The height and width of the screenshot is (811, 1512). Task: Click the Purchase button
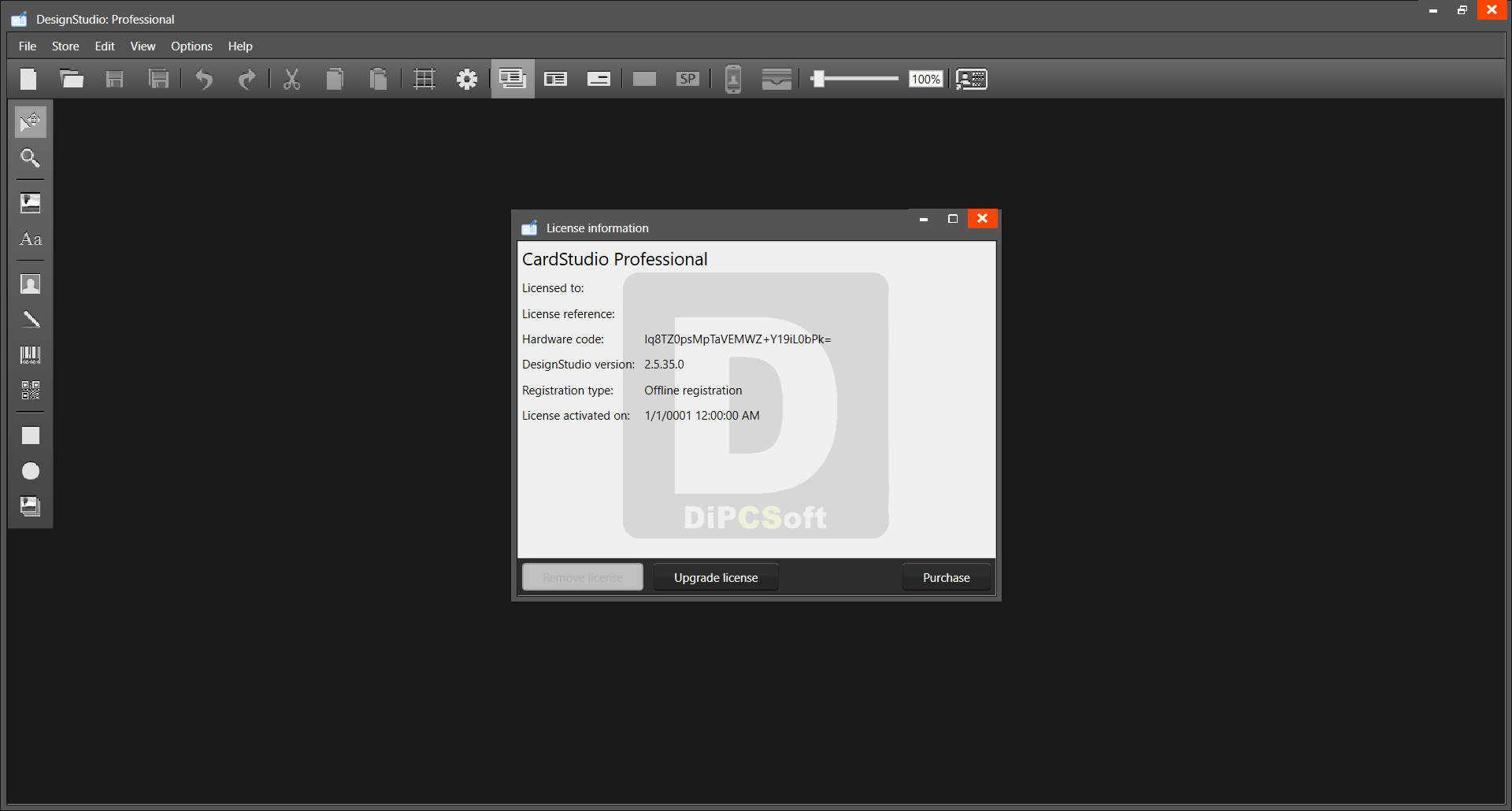click(x=946, y=577)
